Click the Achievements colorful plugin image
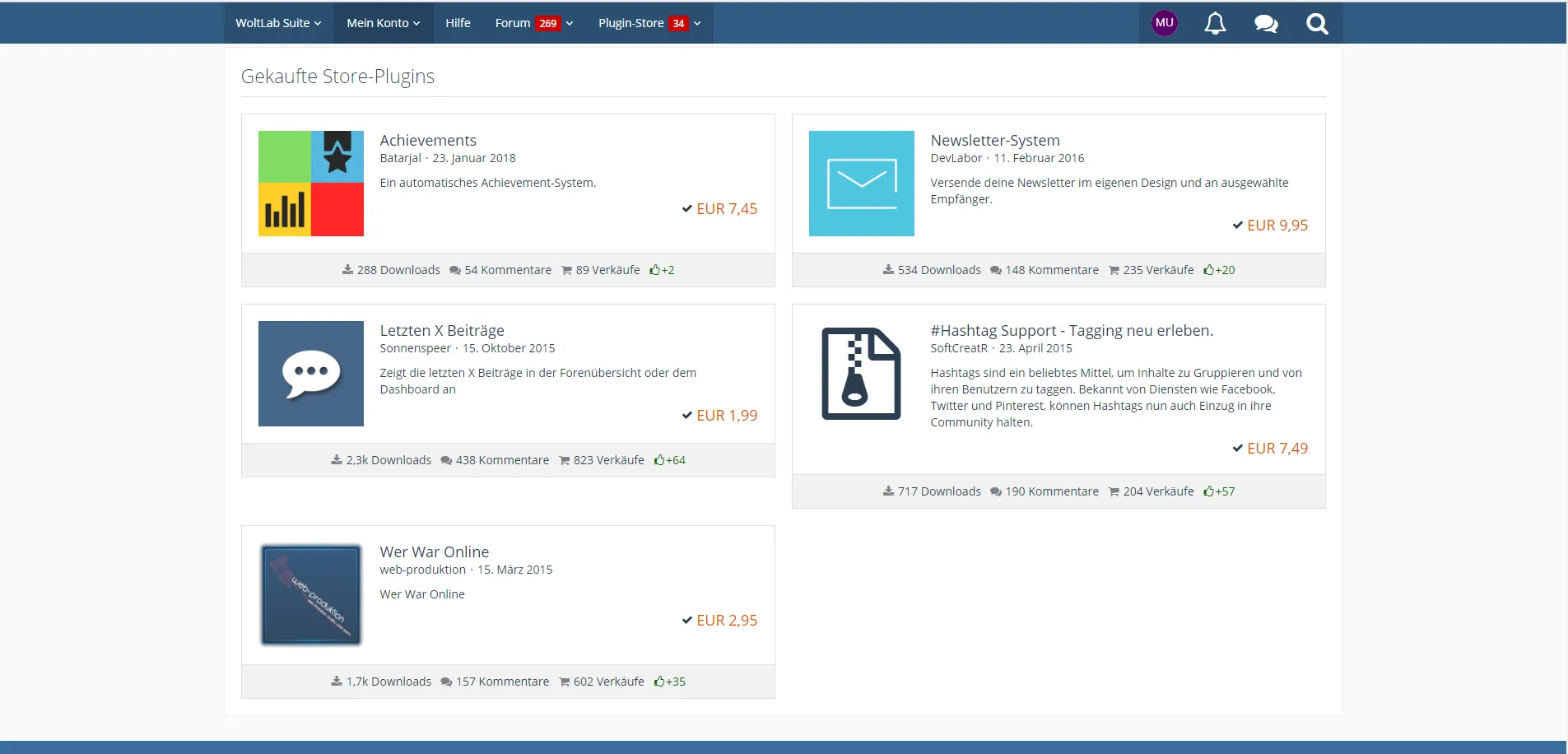The width and height of the screenshot is (1568, 754). click(311, 184)
